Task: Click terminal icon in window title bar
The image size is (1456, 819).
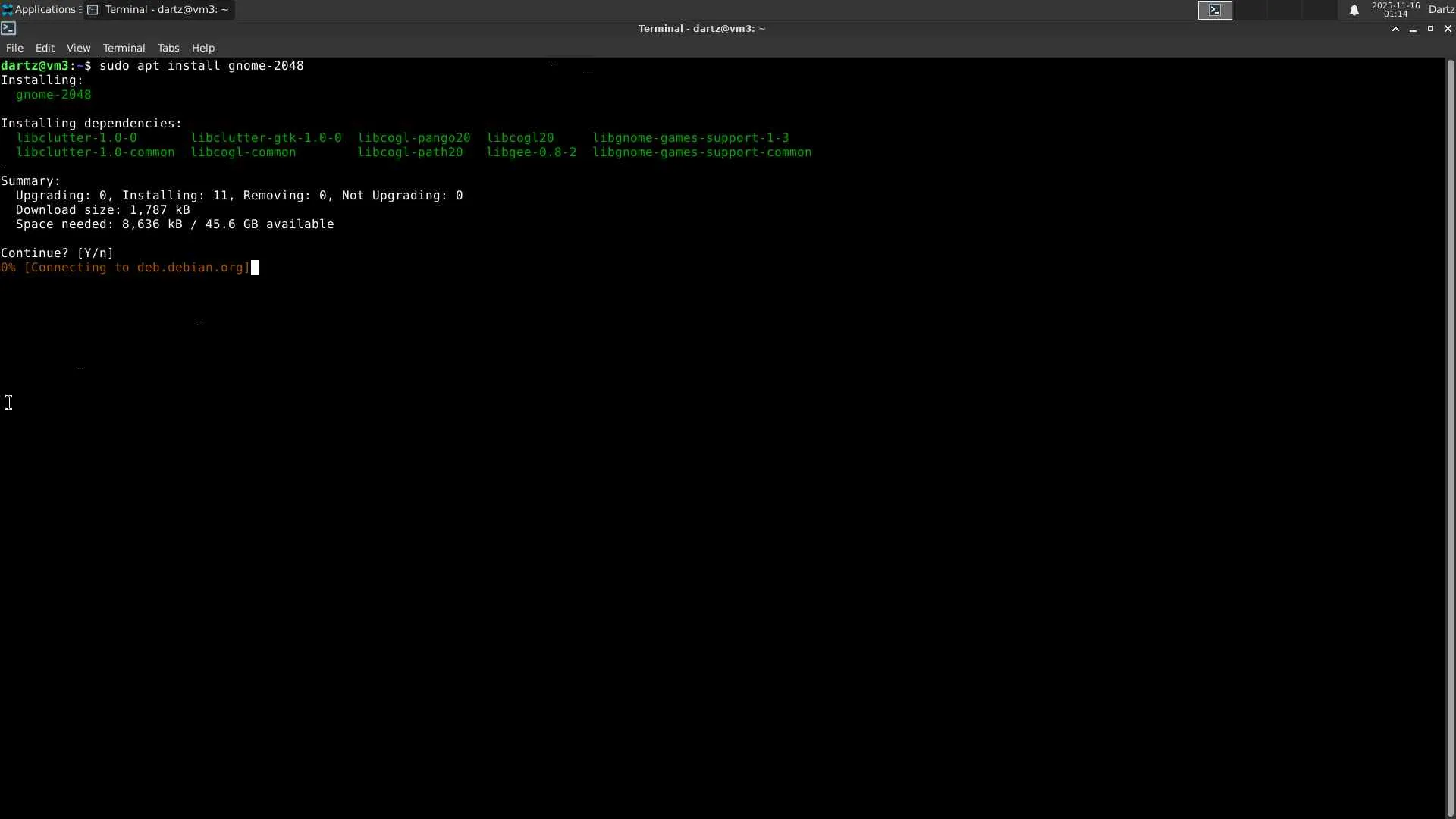Action: pyautogui.click(x=8, y=29)
